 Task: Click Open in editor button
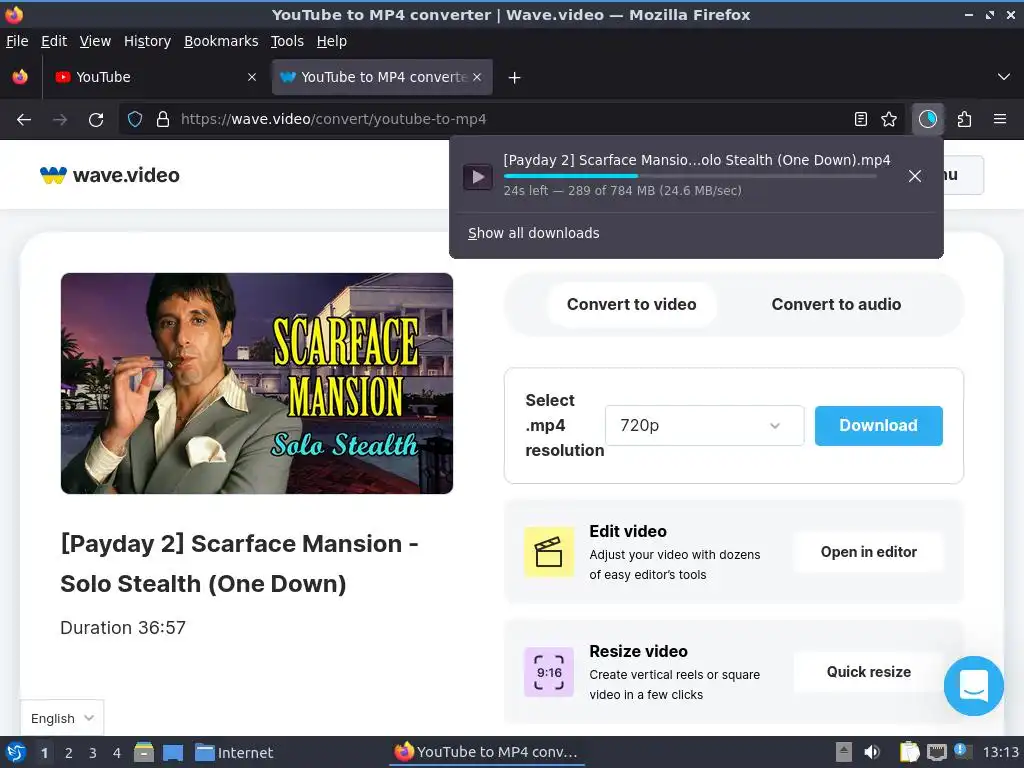click(x=869, y=552)
